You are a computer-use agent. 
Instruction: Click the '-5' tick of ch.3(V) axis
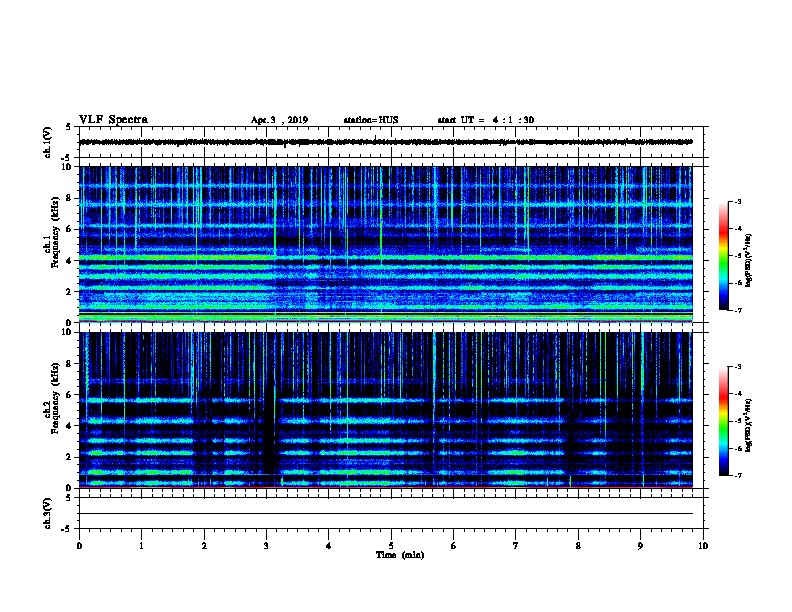pyautogui.click(x=67, y=529)
